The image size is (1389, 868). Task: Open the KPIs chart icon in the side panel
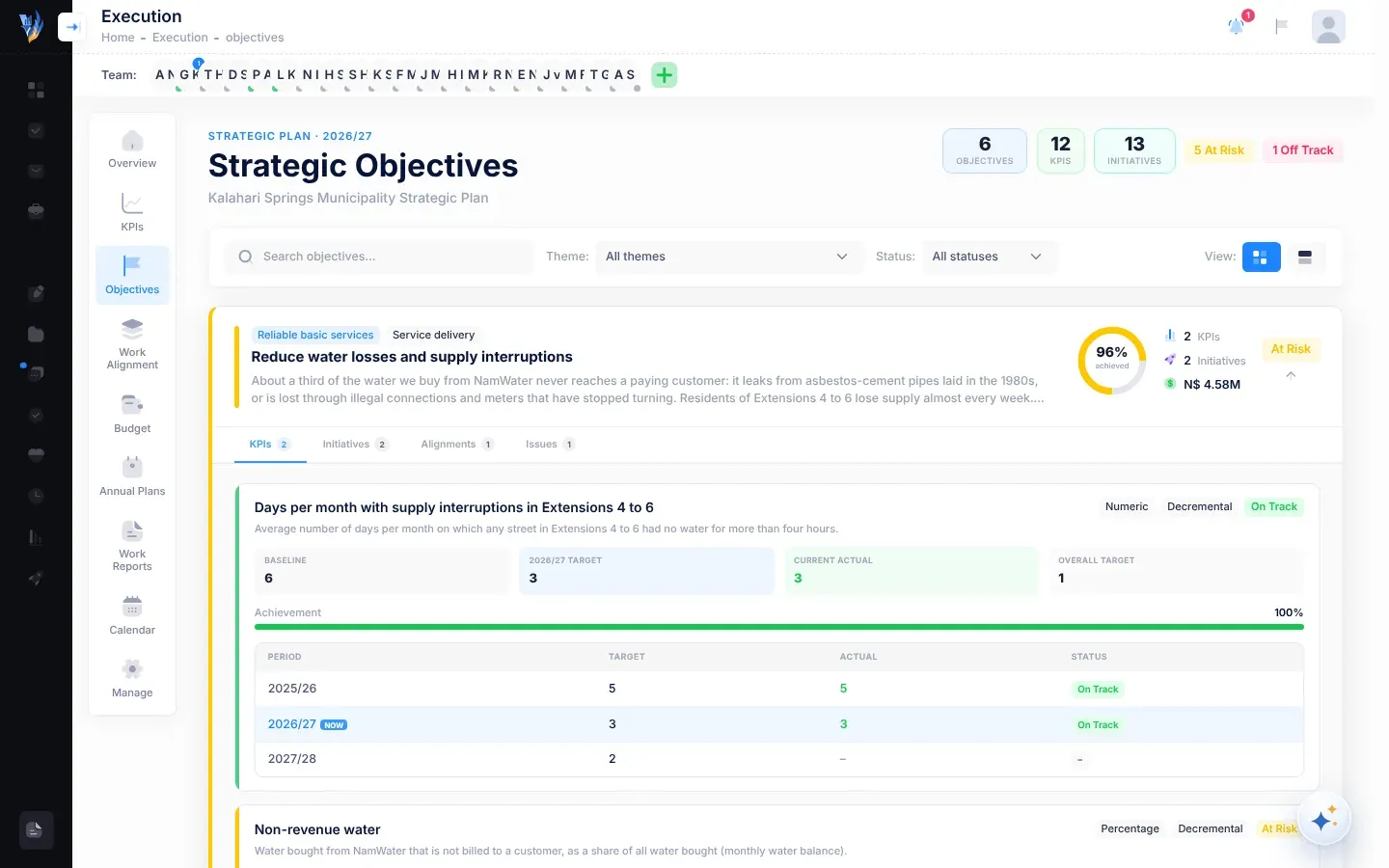coord(132,203)
